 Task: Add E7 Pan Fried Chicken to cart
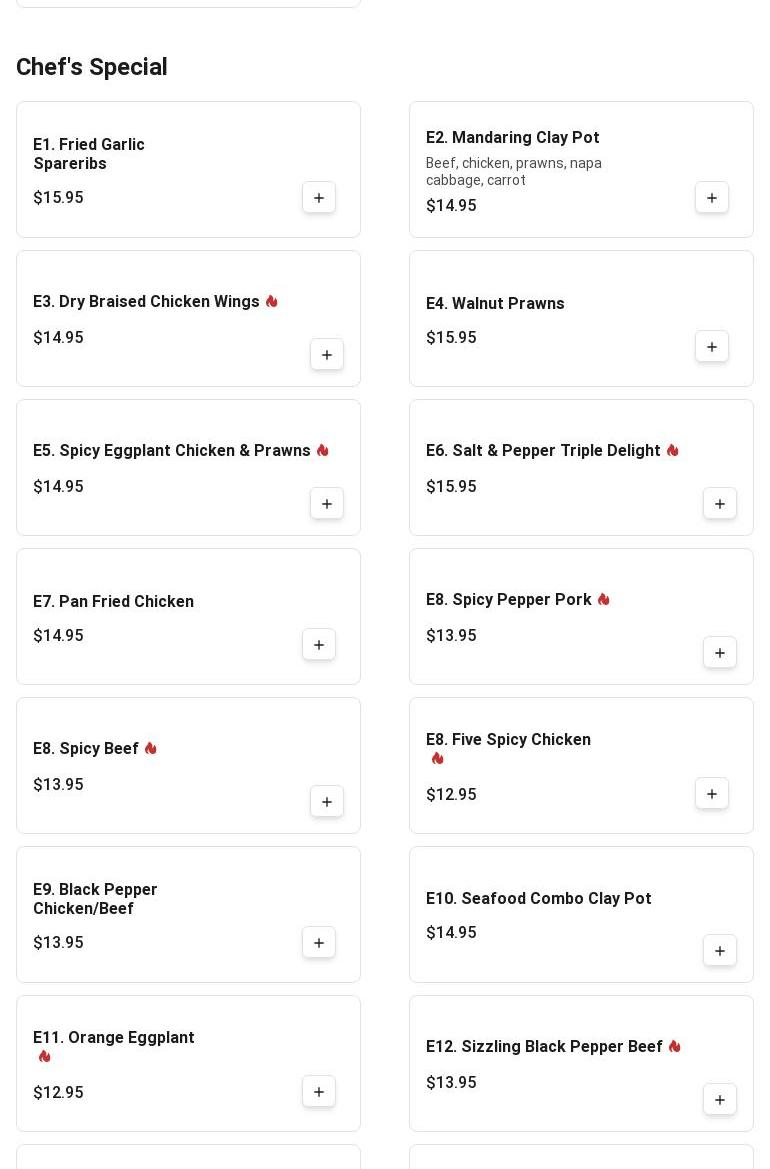coord(319,645)
